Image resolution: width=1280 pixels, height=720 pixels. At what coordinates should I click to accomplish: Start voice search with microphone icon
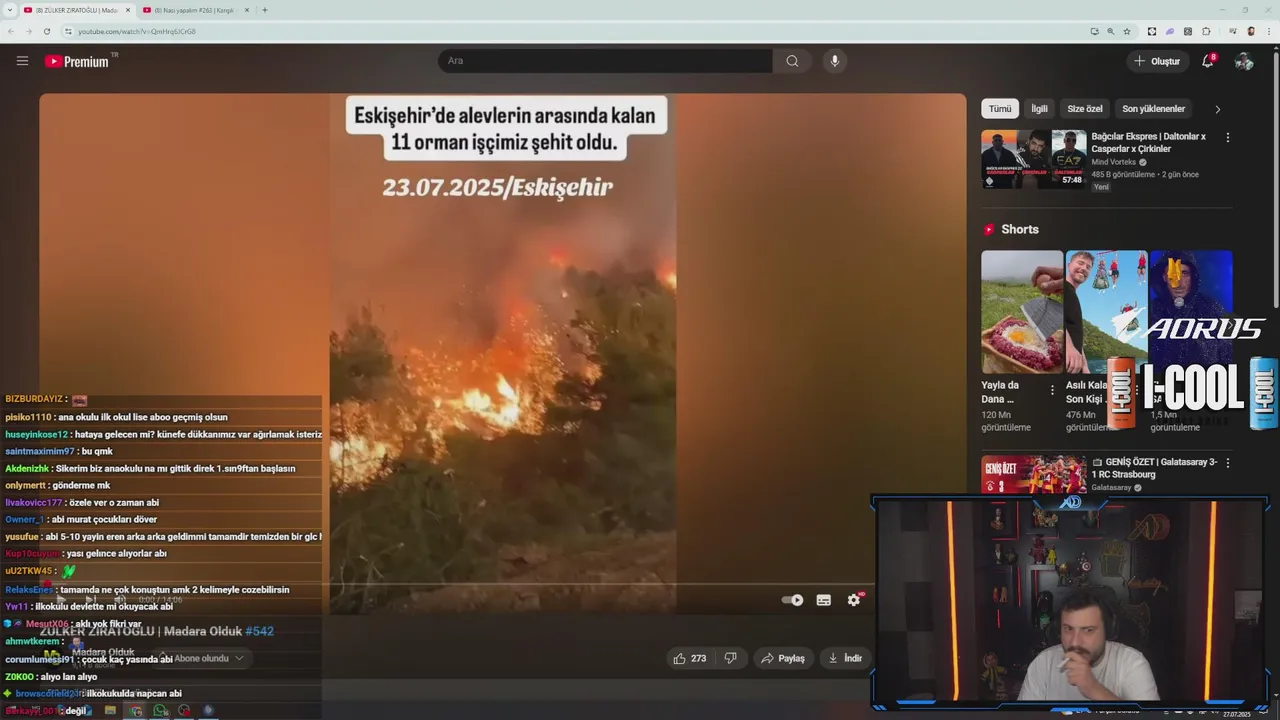coord(835,61)
